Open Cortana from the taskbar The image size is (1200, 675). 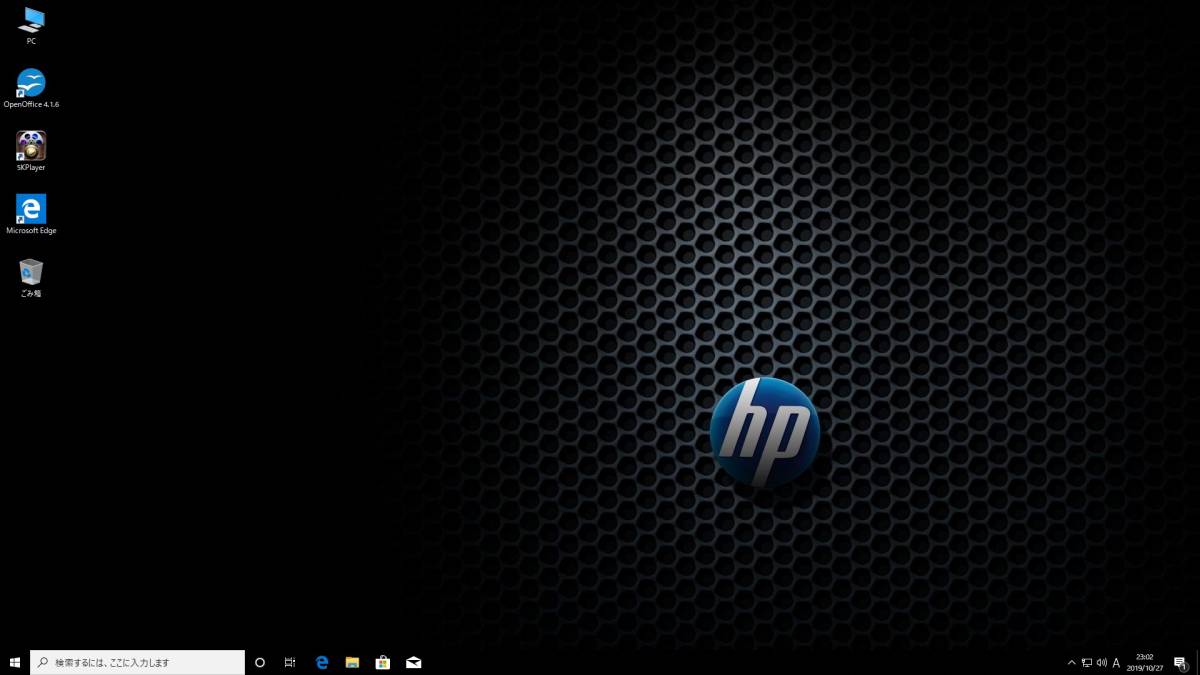(260, 662)
